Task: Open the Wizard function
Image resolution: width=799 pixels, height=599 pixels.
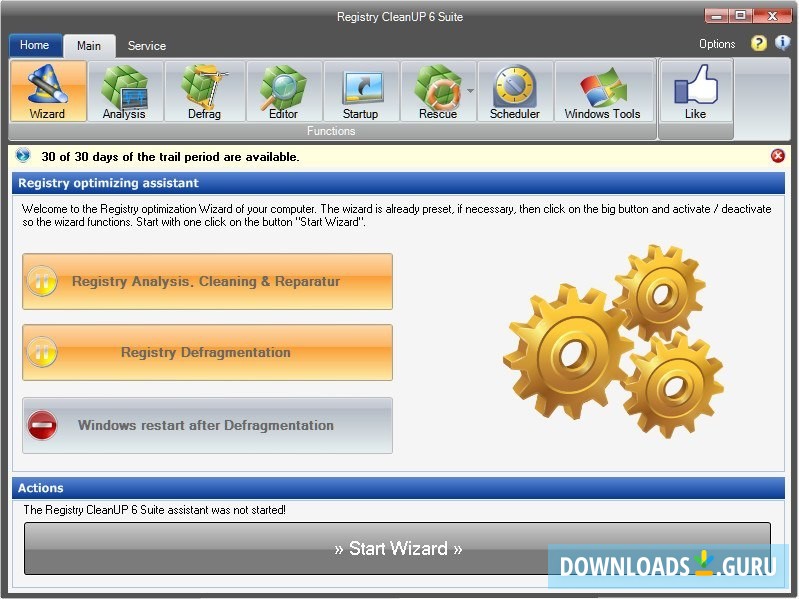Action: (x=48, y=91)
